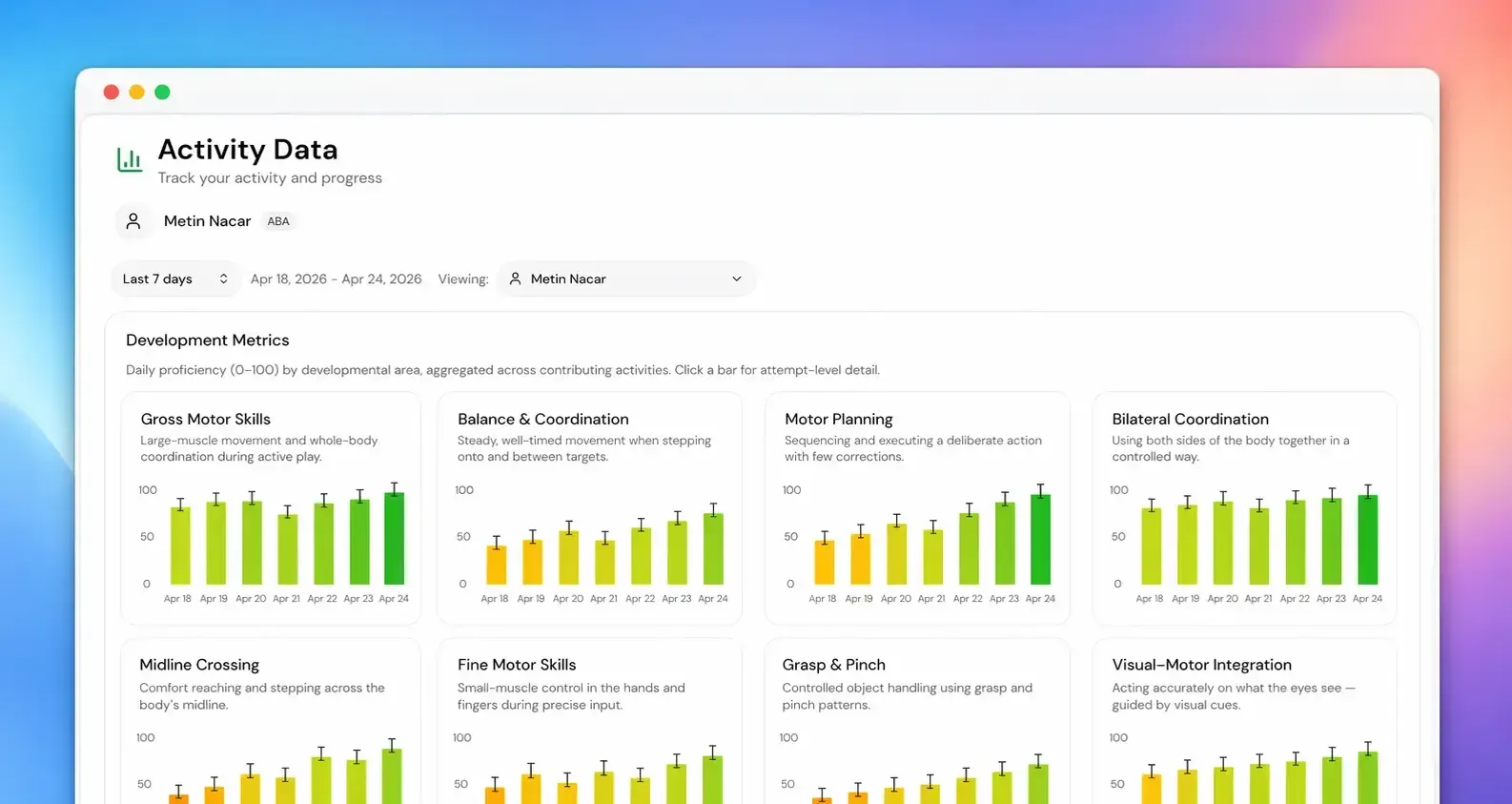Select the Apr 24 bar in Gross Motor Skills
This screenshot has width=1512, height=804.
click(x=394, y=539)
